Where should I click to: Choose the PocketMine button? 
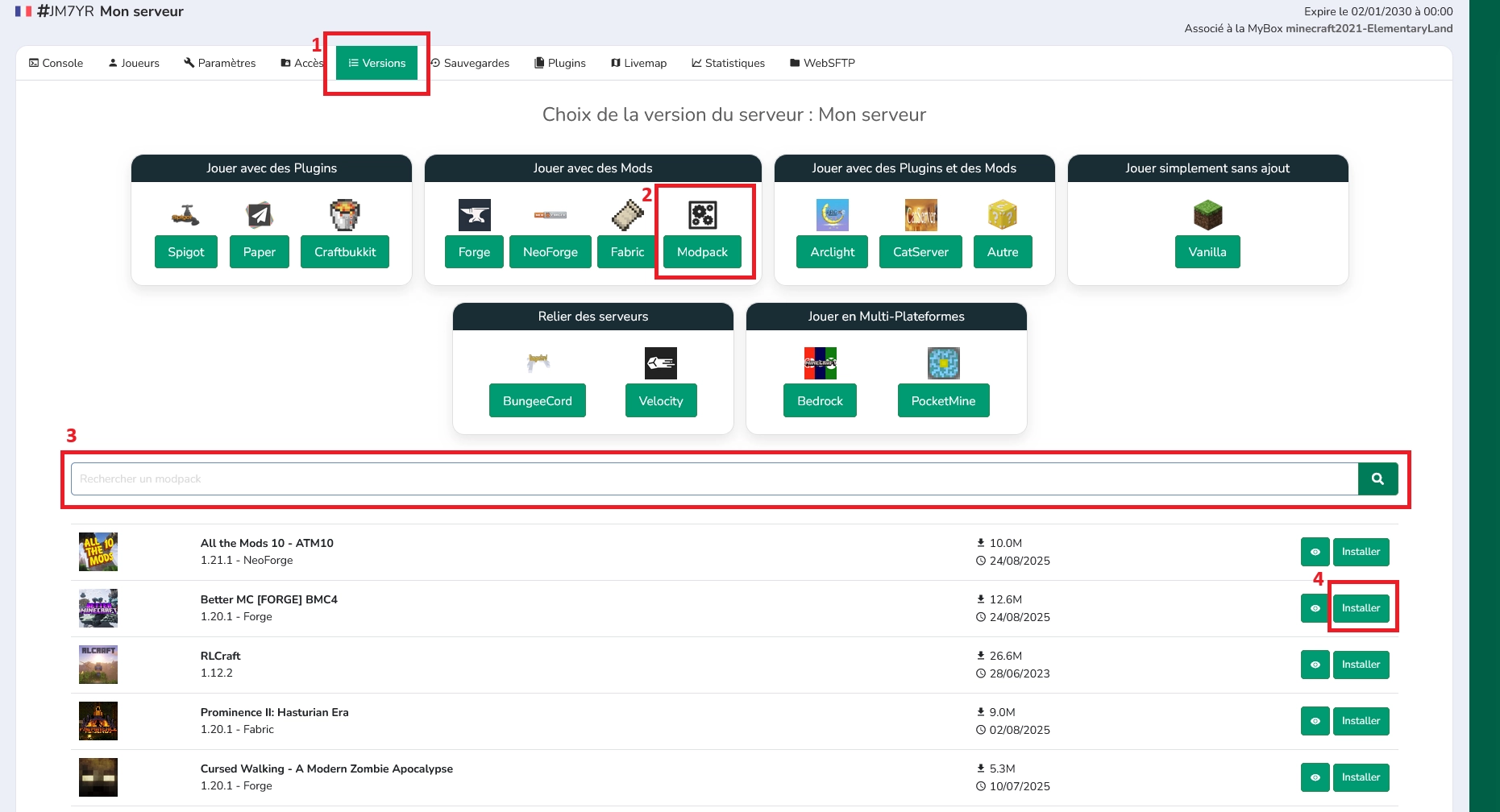point(944,401)
